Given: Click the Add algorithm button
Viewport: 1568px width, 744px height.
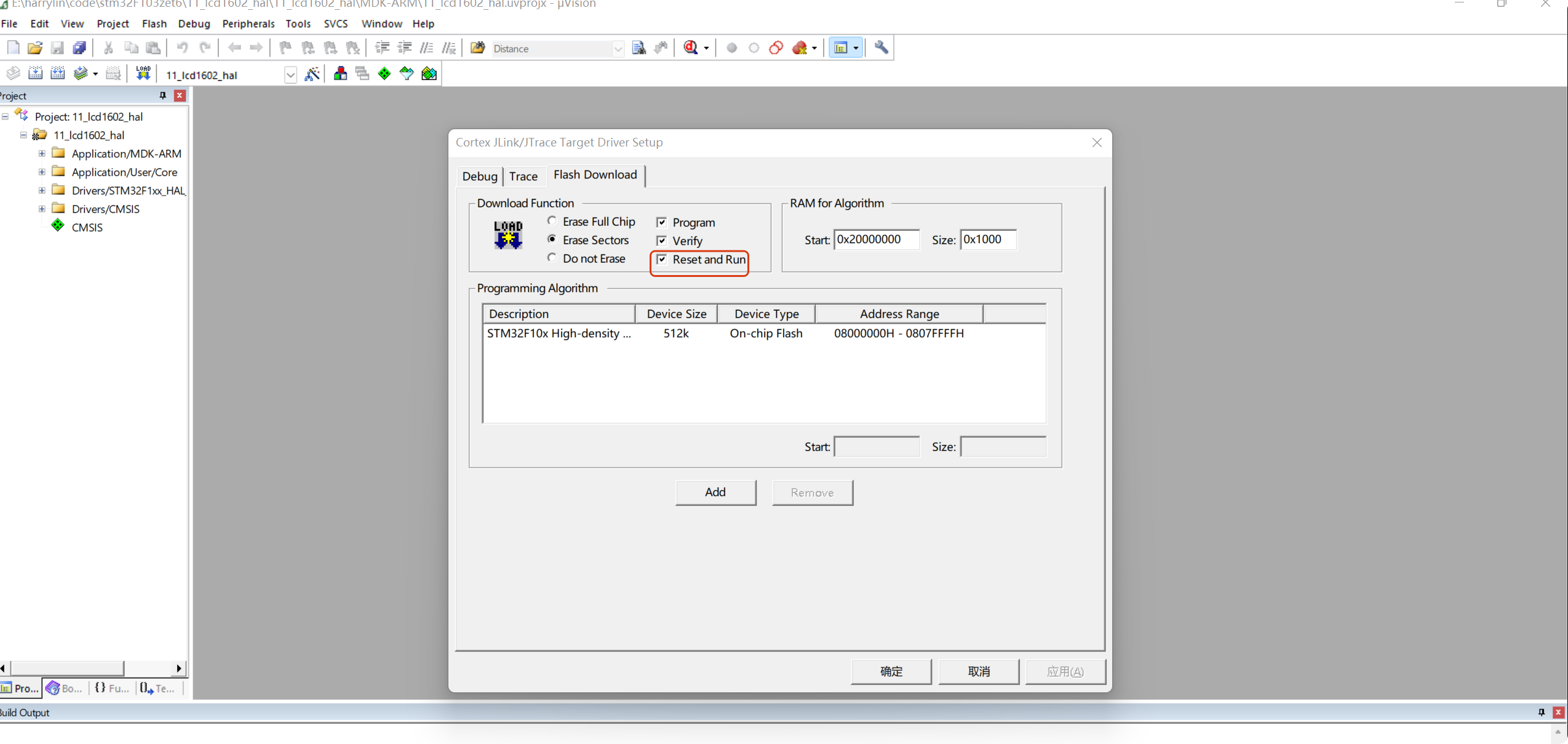Looking at the screenshot, I should tap(715, 492).
